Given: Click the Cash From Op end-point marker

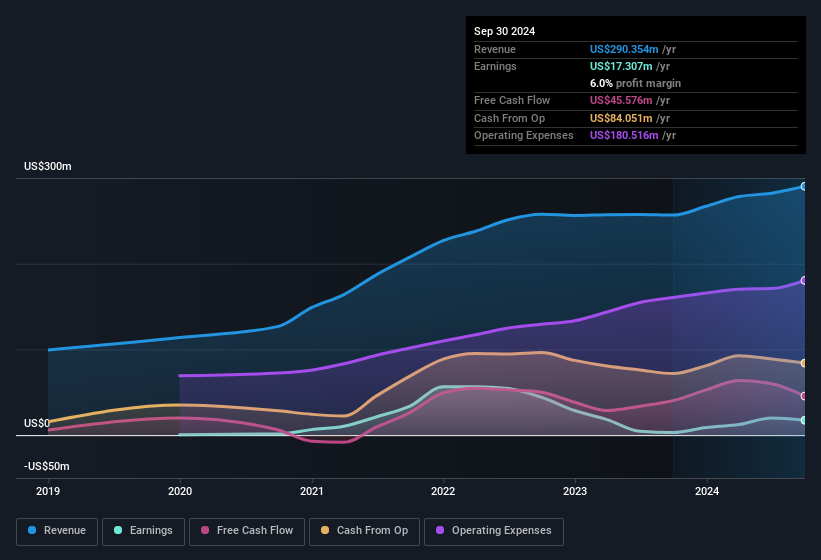Looking at the screenshot, I should (x=804, y=363).
